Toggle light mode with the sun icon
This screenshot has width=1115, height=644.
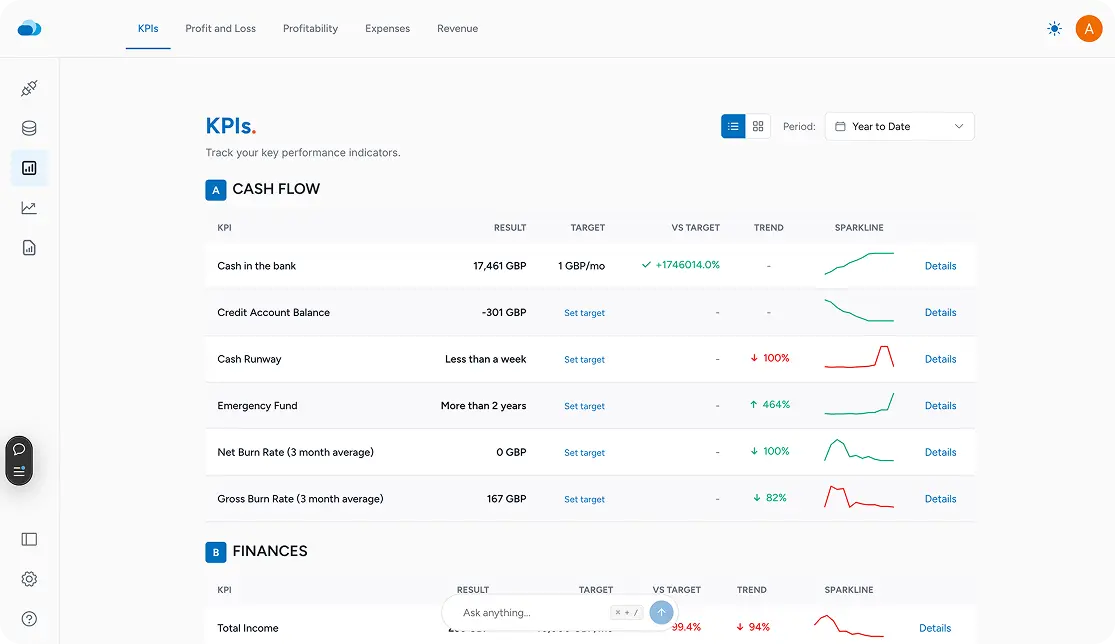[x=1054, y=29]
